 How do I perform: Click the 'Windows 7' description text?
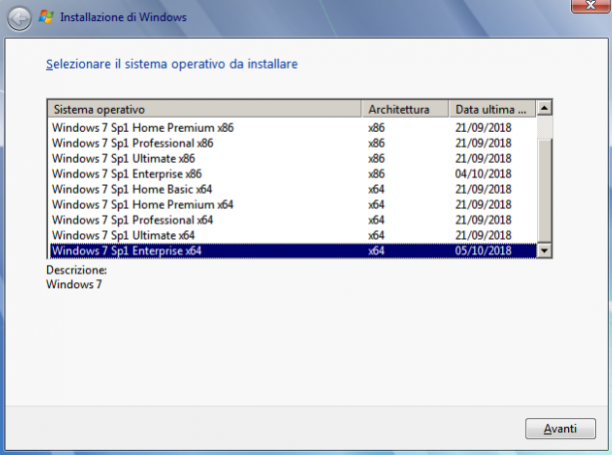(74, 284)
